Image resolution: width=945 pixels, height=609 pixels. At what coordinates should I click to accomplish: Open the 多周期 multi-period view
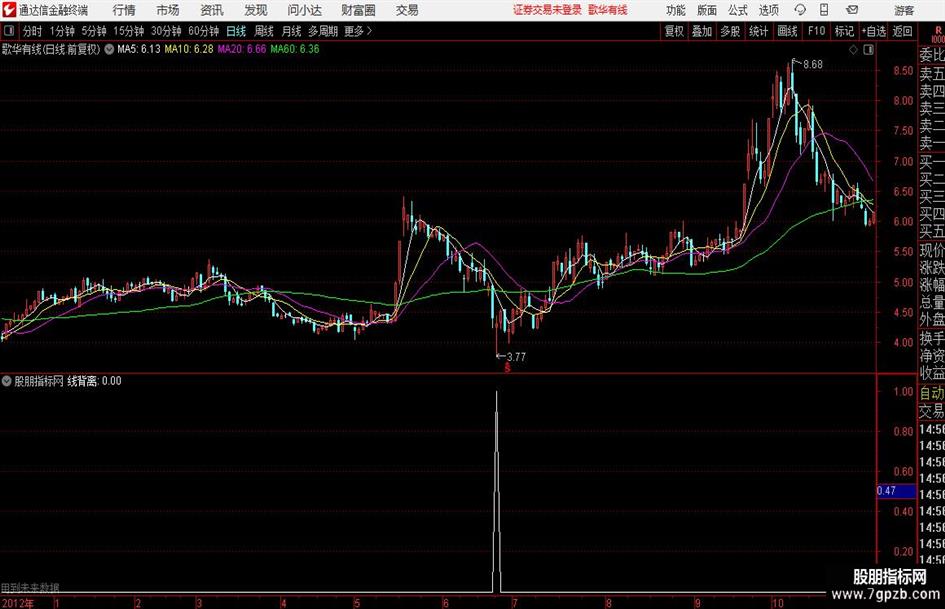[322, 31]
